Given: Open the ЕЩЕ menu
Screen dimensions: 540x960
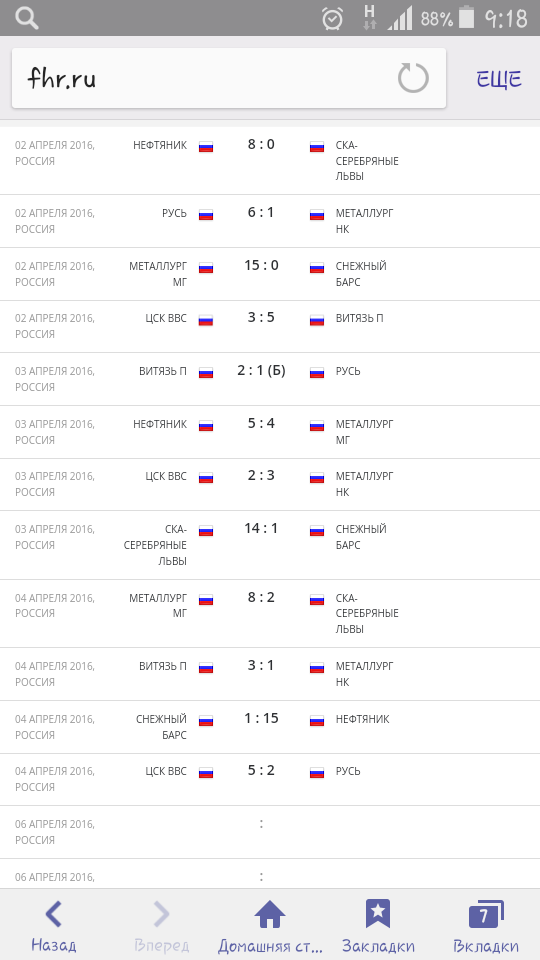Looking at the screenshot, I should tap(499, 79).
